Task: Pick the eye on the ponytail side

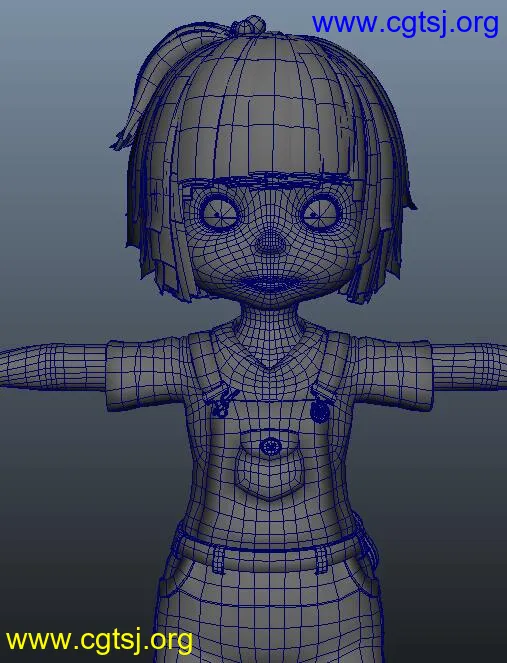Action: click(219, 212)
